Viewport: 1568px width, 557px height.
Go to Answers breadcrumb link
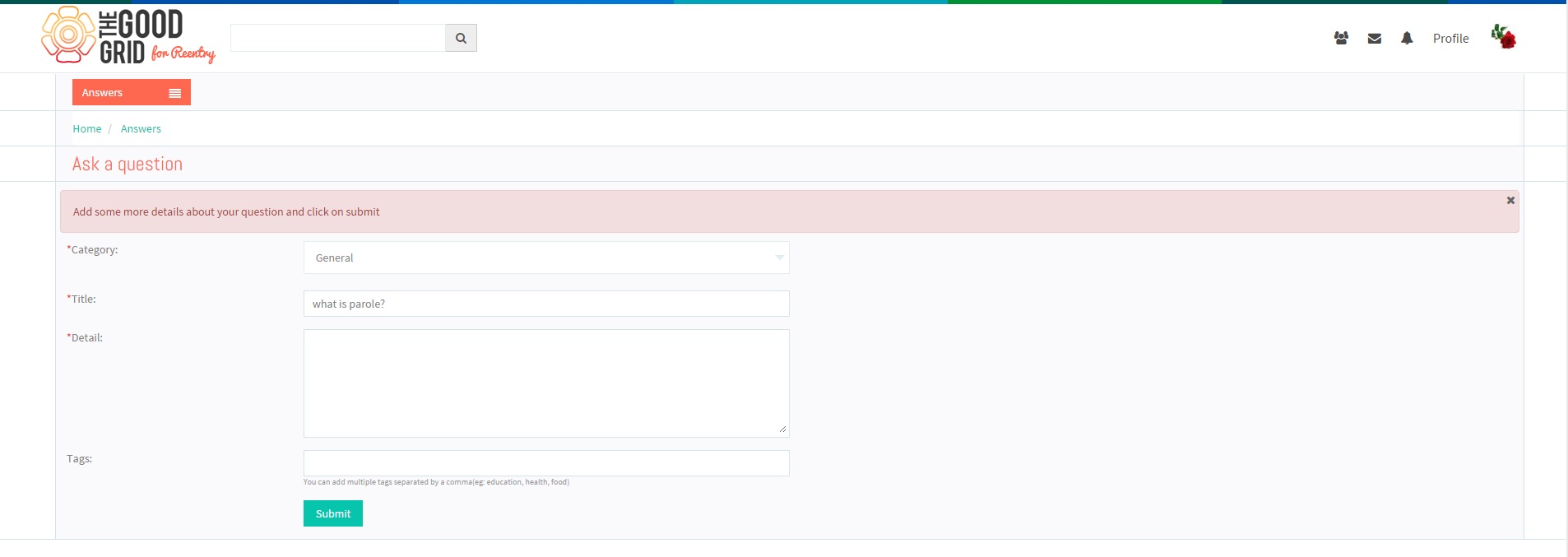point(141,128)
